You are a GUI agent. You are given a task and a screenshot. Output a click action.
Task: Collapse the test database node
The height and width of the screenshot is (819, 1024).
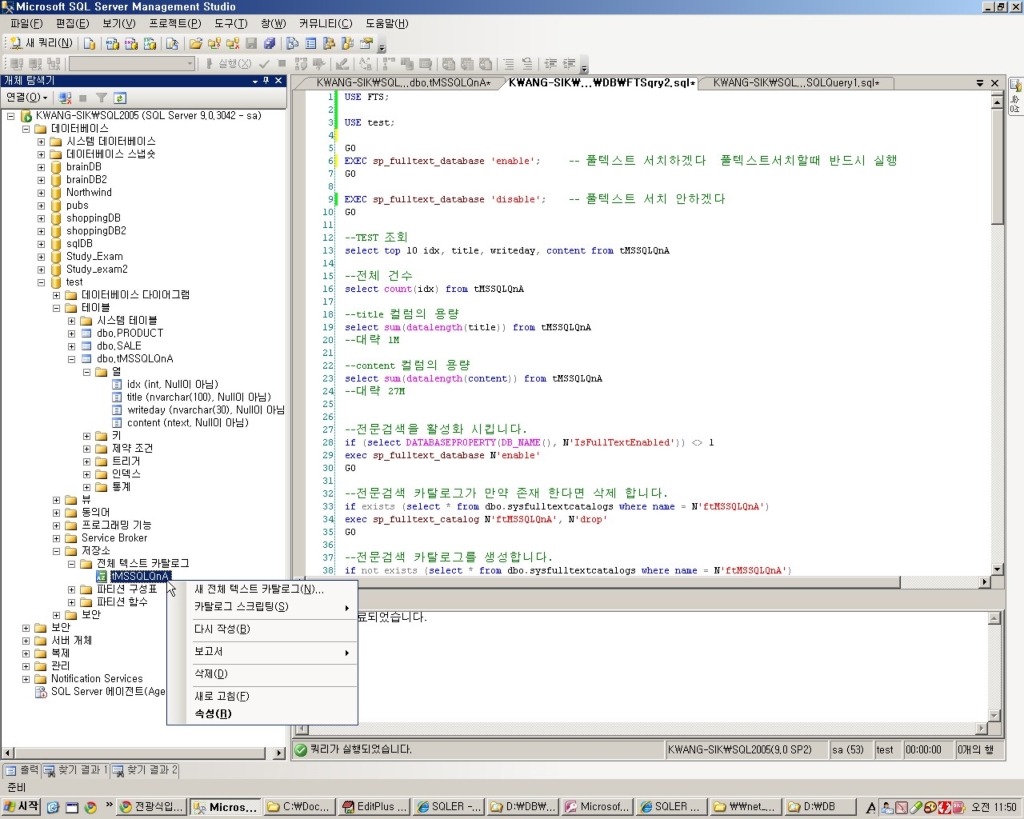coord(41,282)
